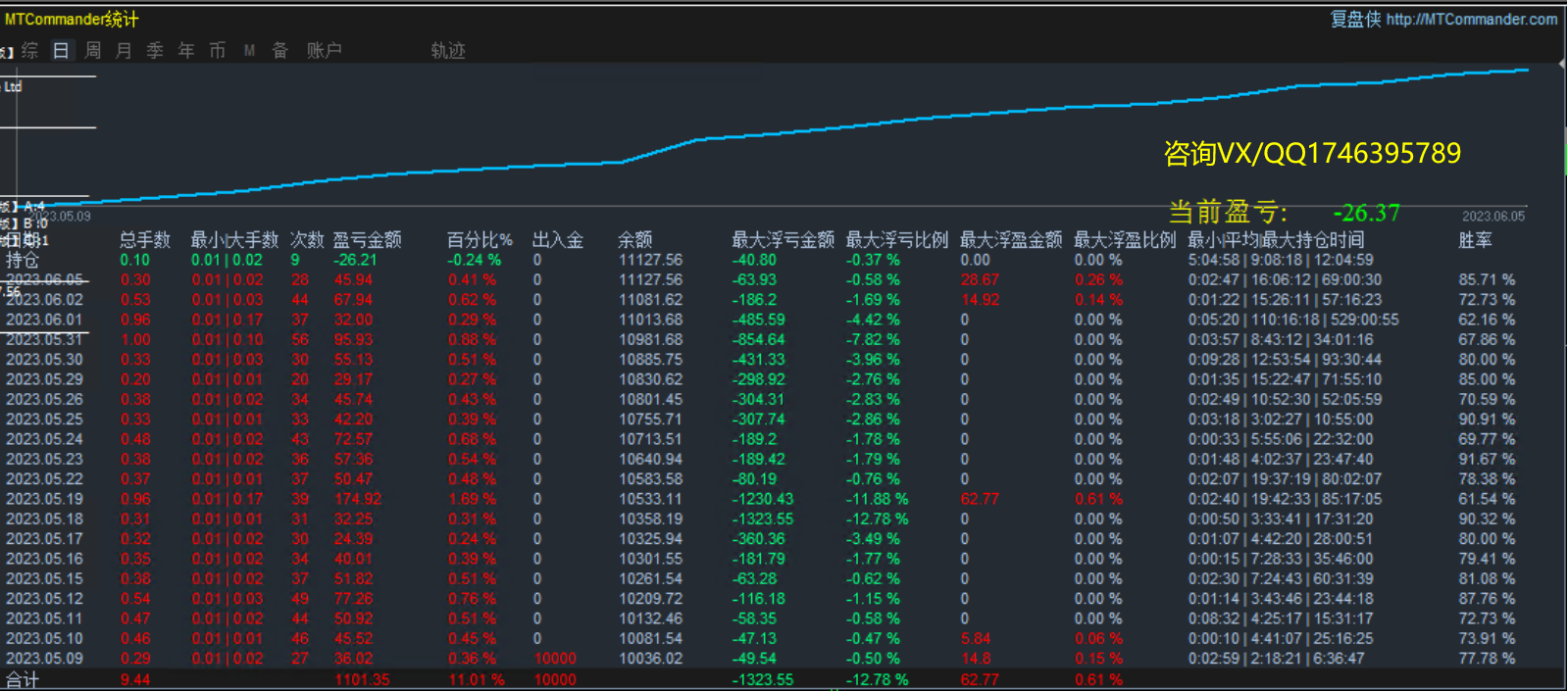Open the 周 weekly statistics tab
1568x692 pixels.
pos(92,51)
